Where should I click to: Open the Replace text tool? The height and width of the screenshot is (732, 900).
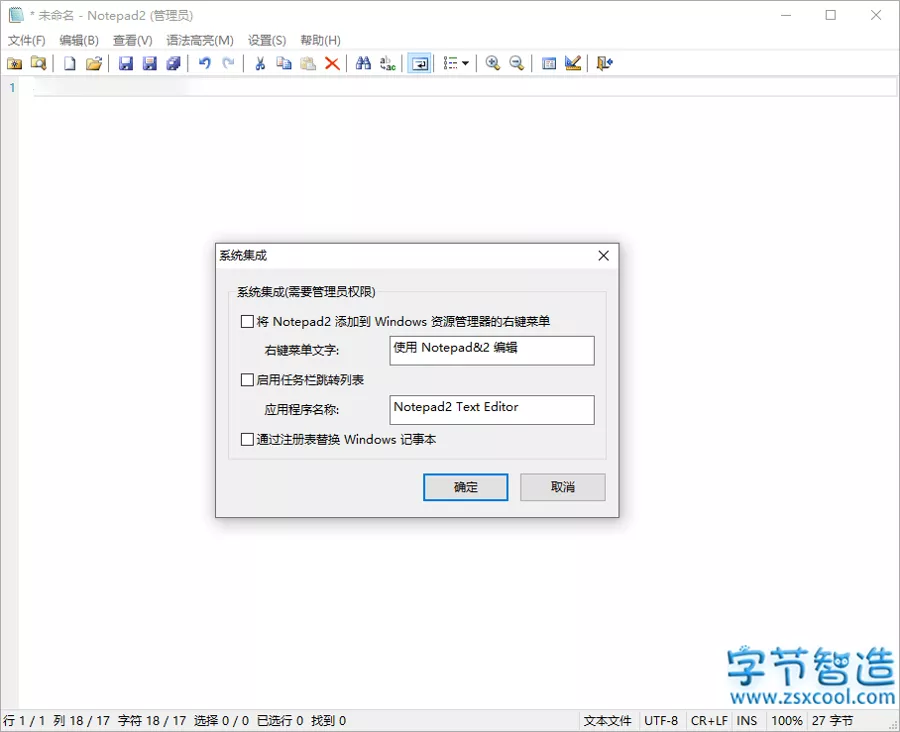tap(387, 63)
